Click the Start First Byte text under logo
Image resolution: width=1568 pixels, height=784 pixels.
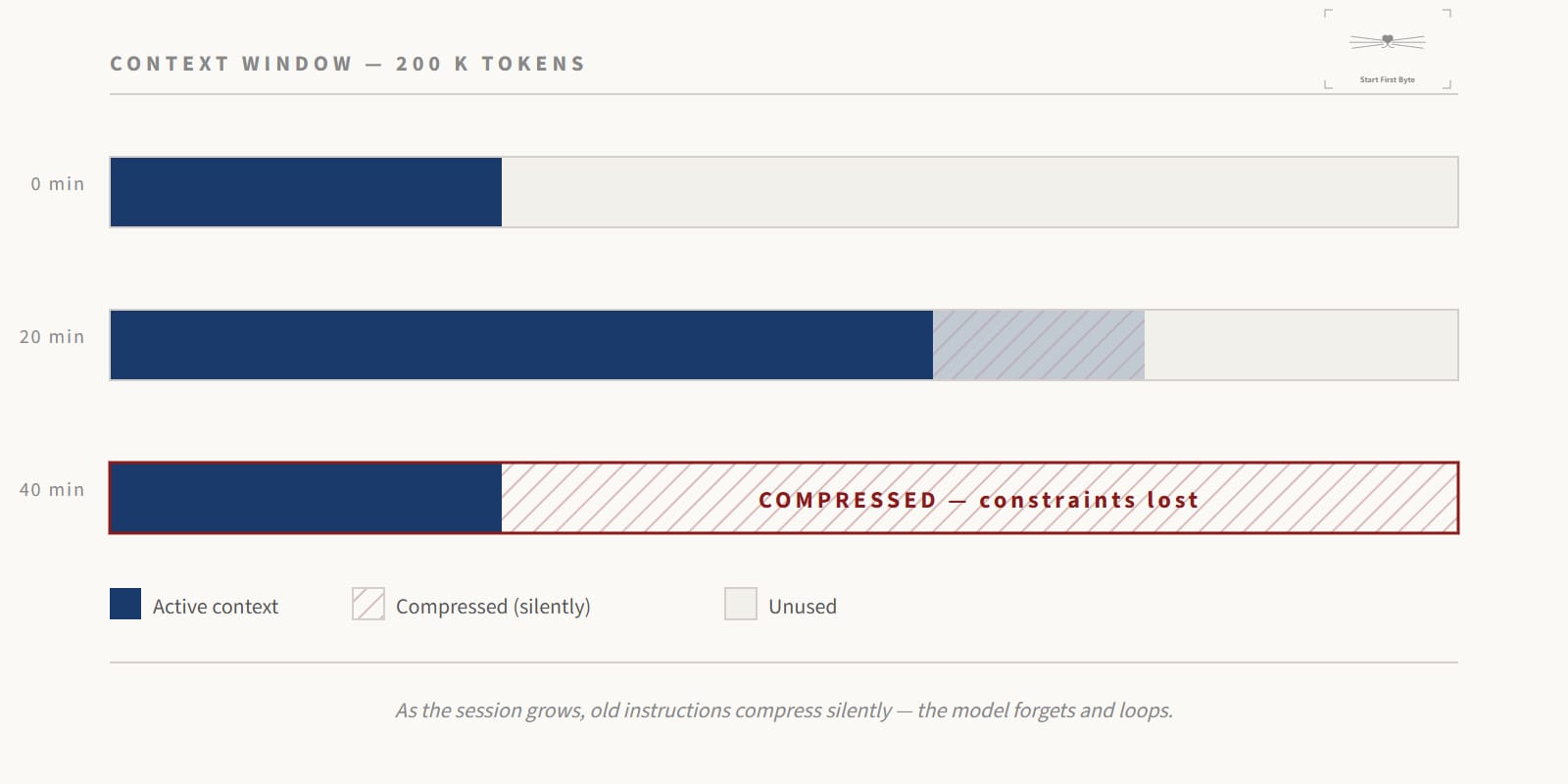tap(1387, 79)
